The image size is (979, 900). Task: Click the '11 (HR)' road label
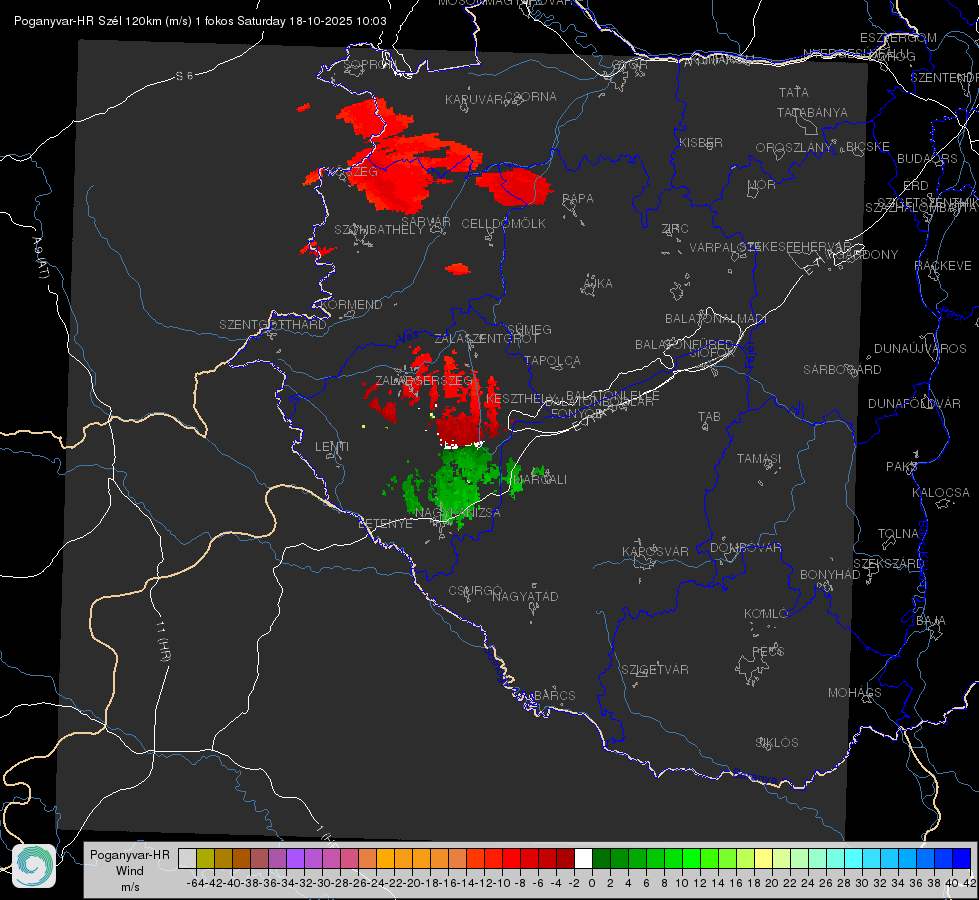[164, 641]
